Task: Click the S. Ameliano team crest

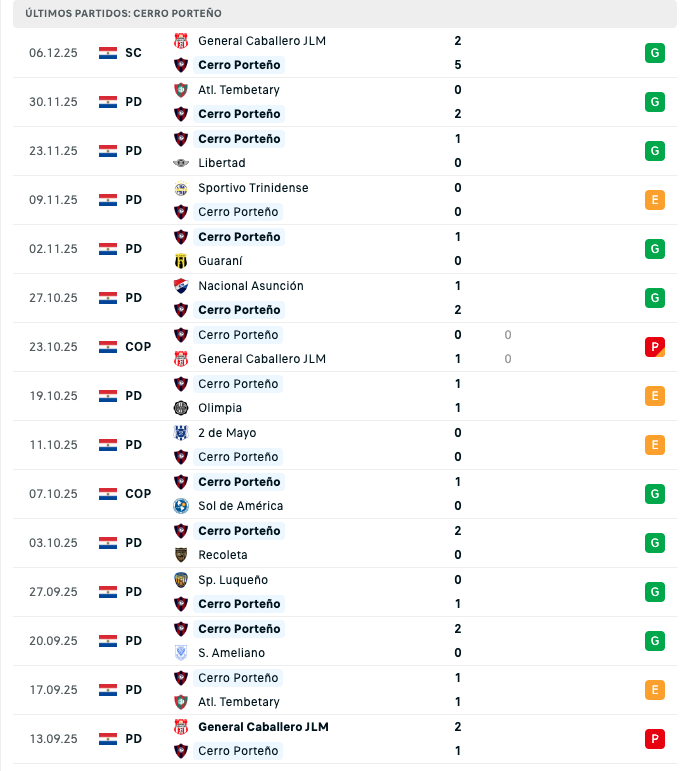Action: pyautogui.click(x=181, y=653)
